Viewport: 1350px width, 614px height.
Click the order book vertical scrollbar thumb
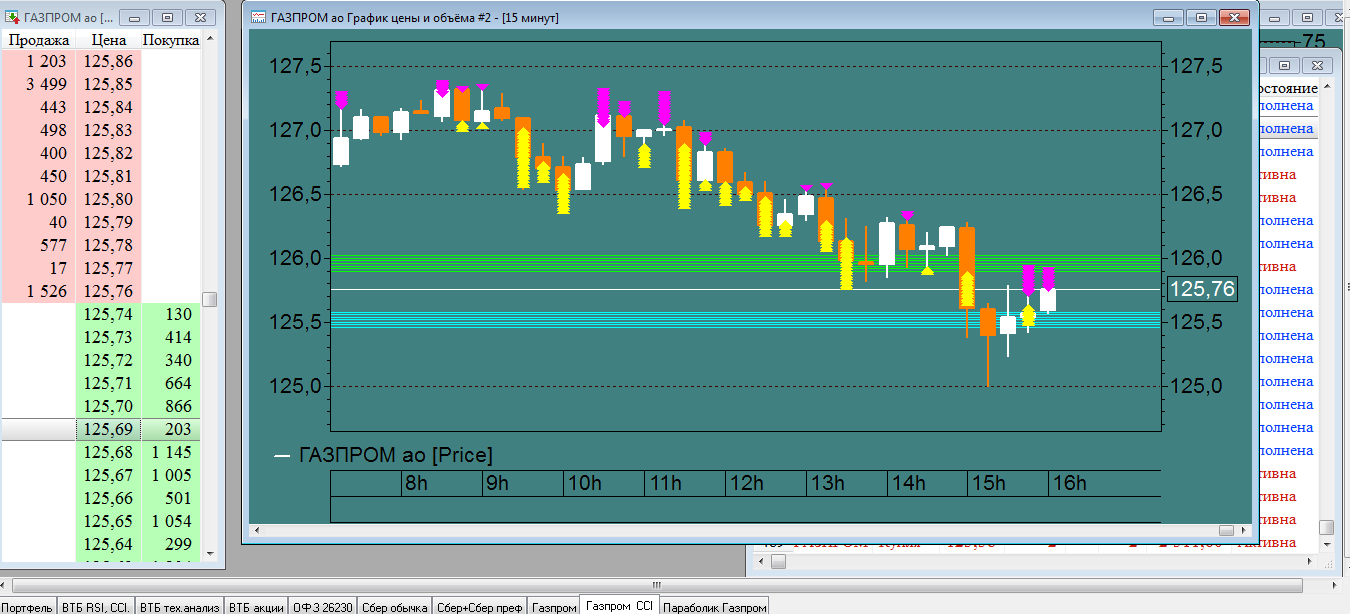(x=209, y=299)
